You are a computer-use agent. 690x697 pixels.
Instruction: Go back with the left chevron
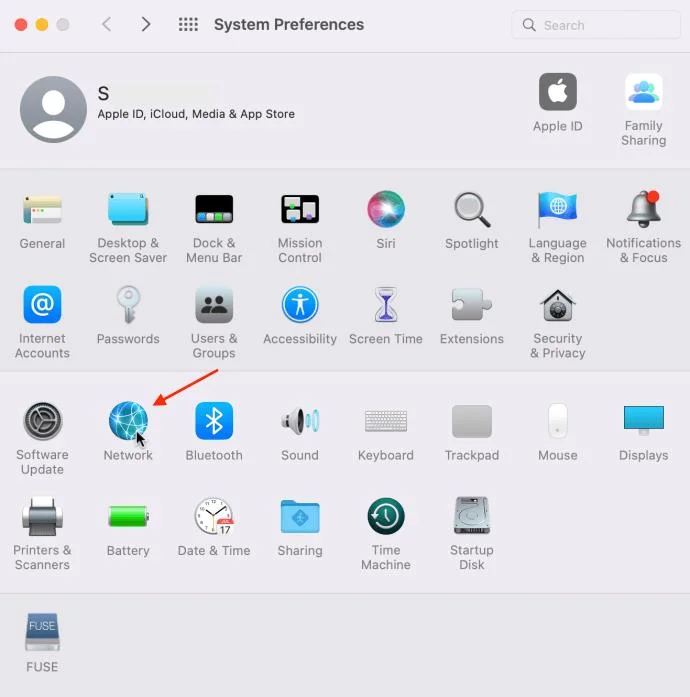[107, 24]
